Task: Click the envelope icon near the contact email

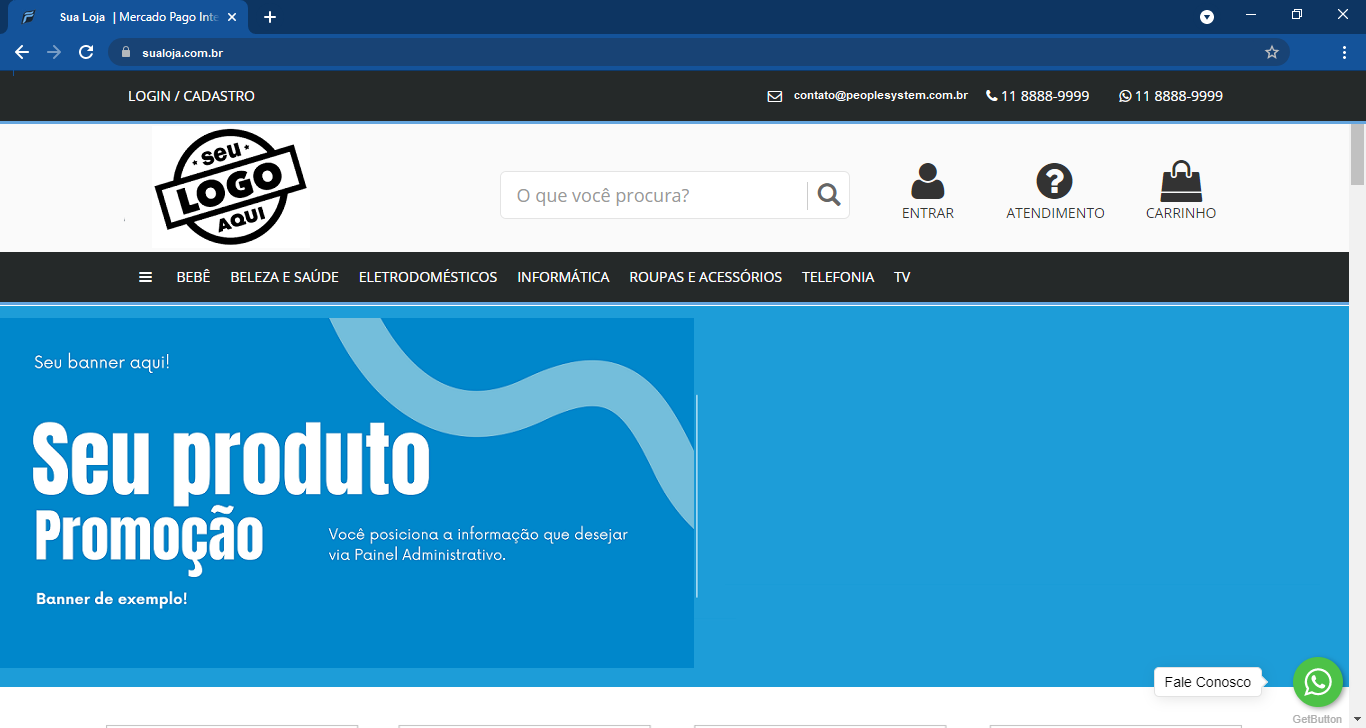Action: click(775, 95)
